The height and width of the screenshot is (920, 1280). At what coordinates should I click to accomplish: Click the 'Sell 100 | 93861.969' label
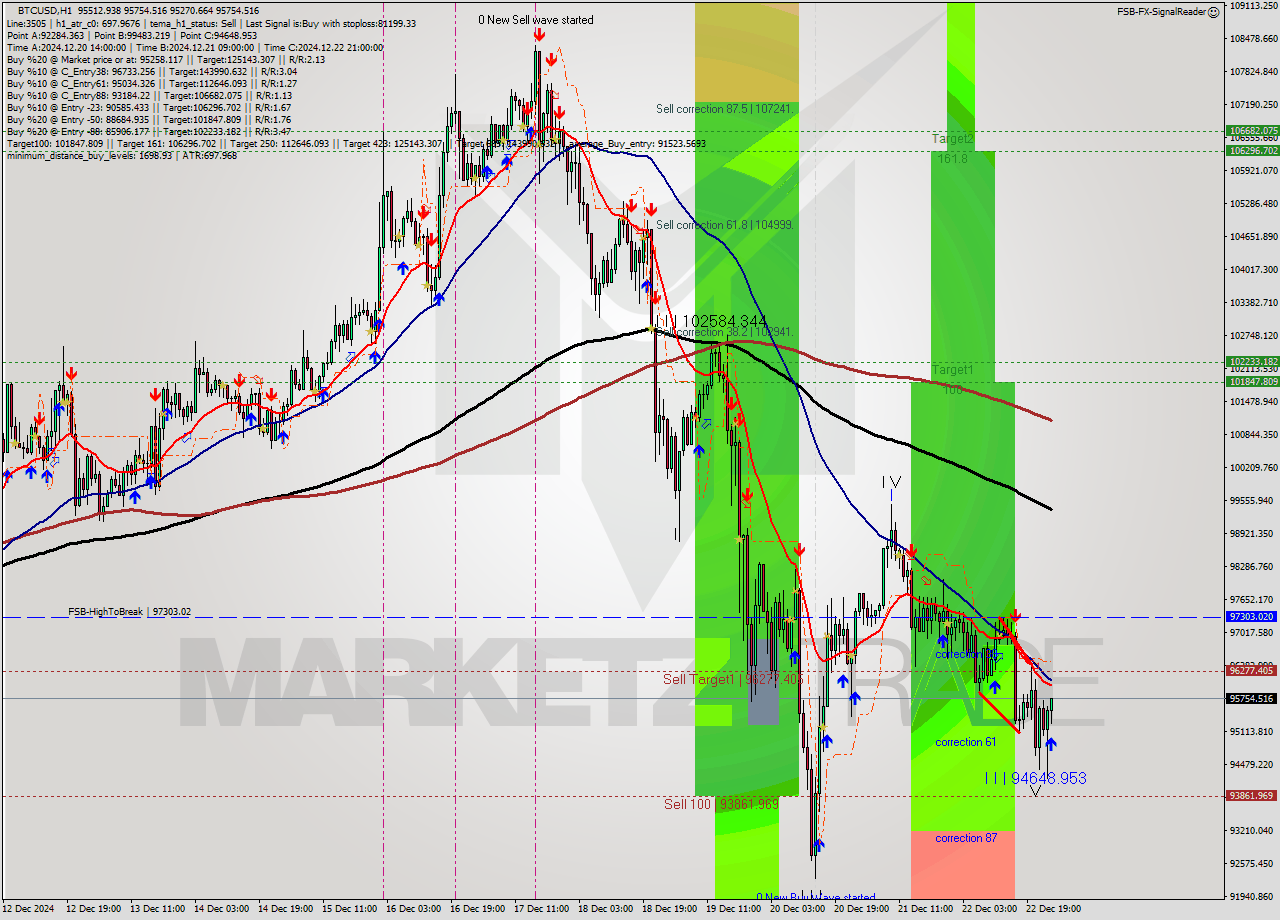pyautogui.click(x=721, y=804)
